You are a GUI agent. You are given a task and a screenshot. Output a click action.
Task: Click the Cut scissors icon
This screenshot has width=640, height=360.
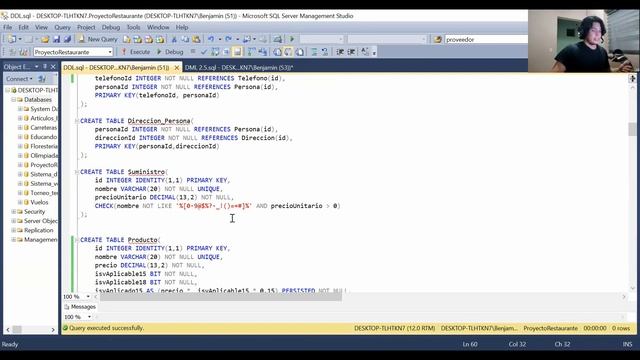174,39
